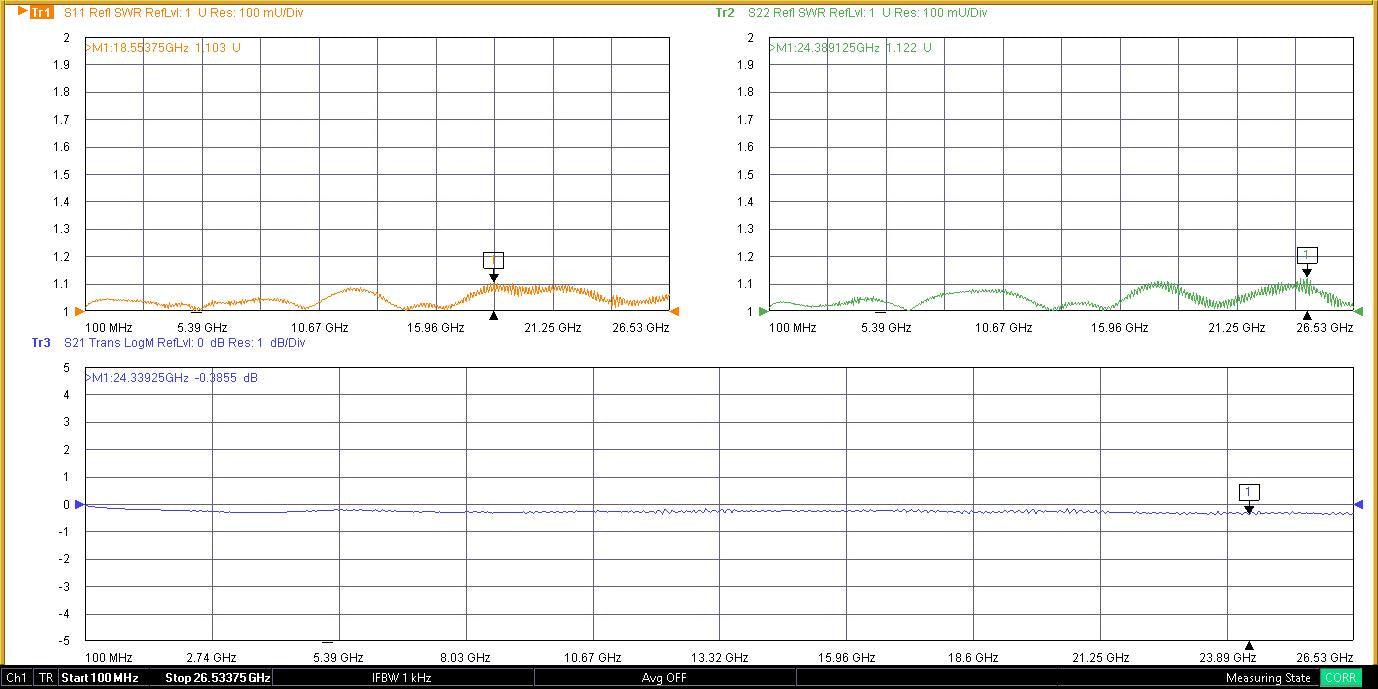Viewport: 1378px width, 689px height.
Task: Click the -5 value on S21 y-axis
Action: (x=64, y=641)
